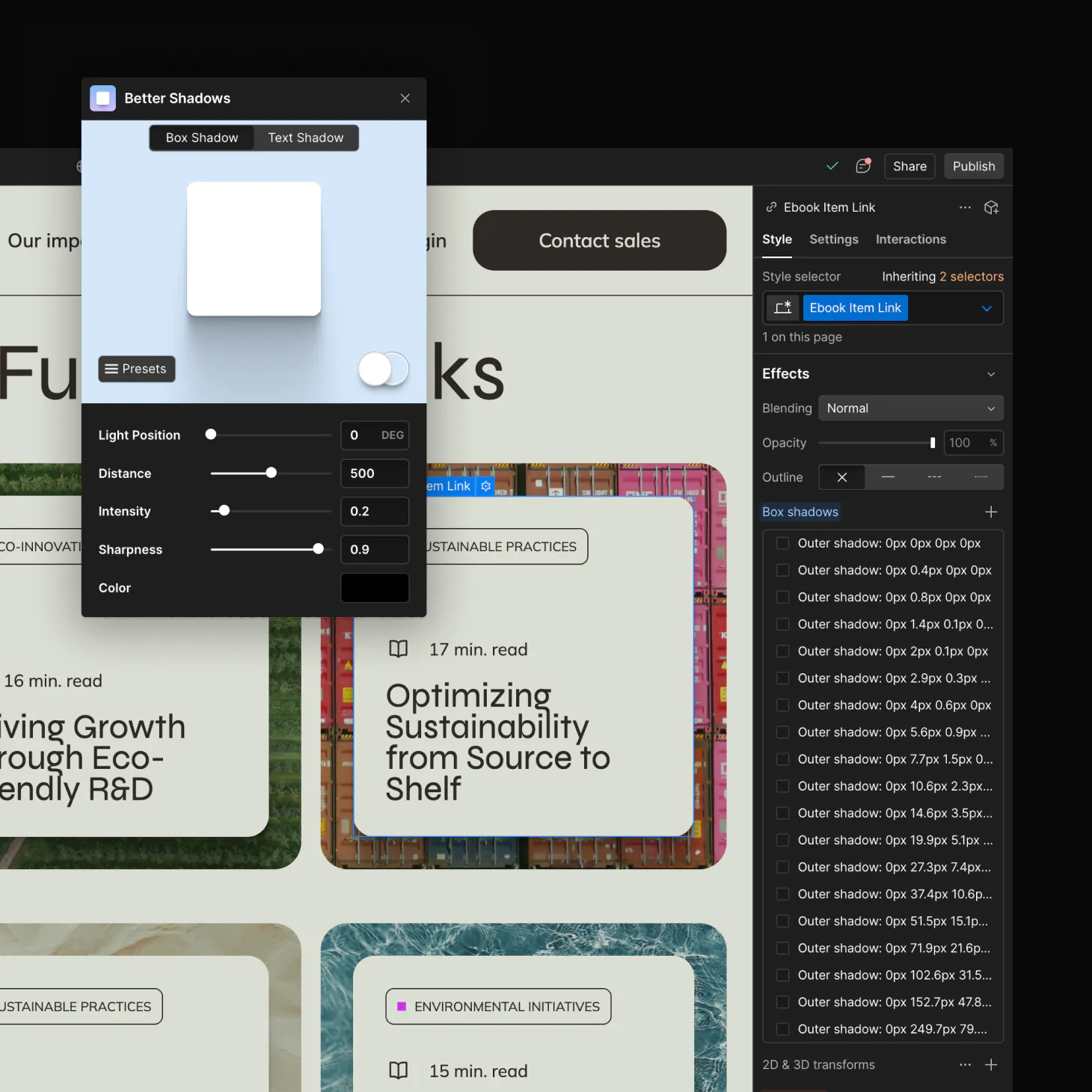Click the gear icon on the selected element label

pos(486,486)
